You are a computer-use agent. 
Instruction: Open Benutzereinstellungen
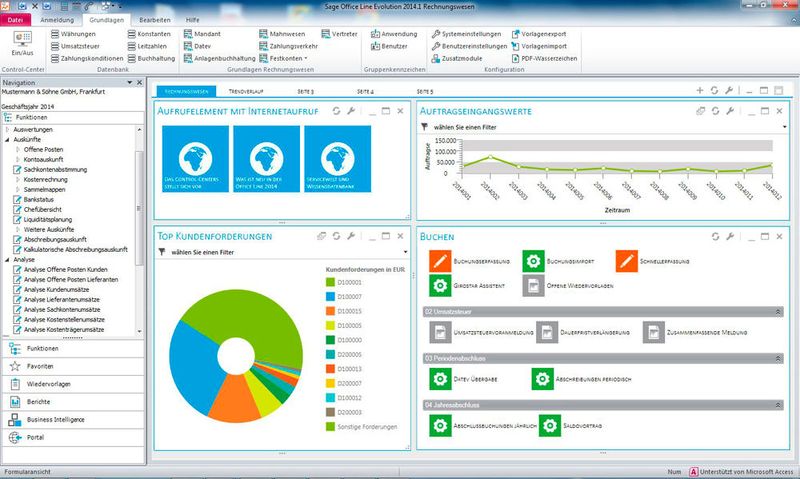469,46
